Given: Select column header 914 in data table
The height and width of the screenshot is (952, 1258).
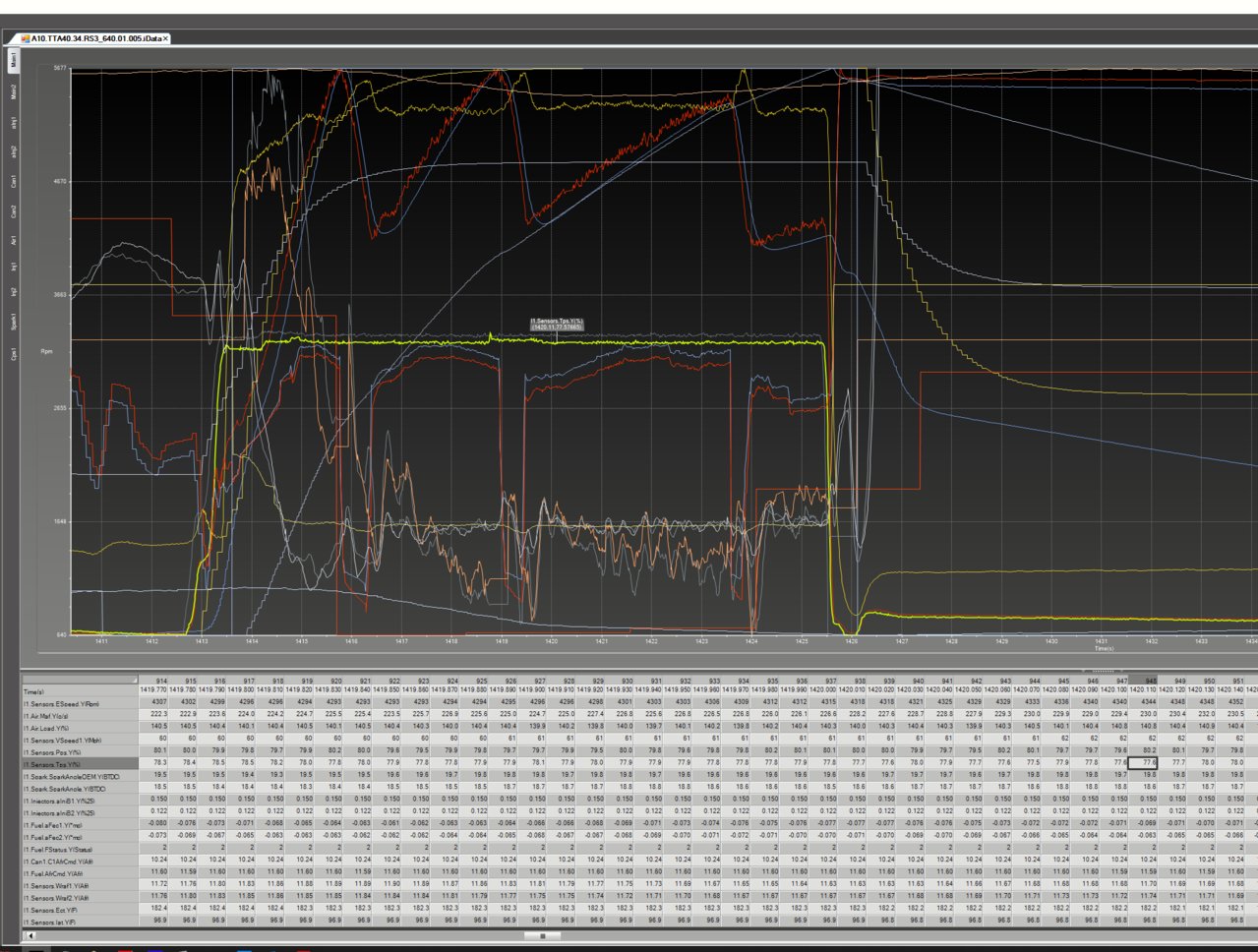Looking at the screenshot, I should pos(154,681).
